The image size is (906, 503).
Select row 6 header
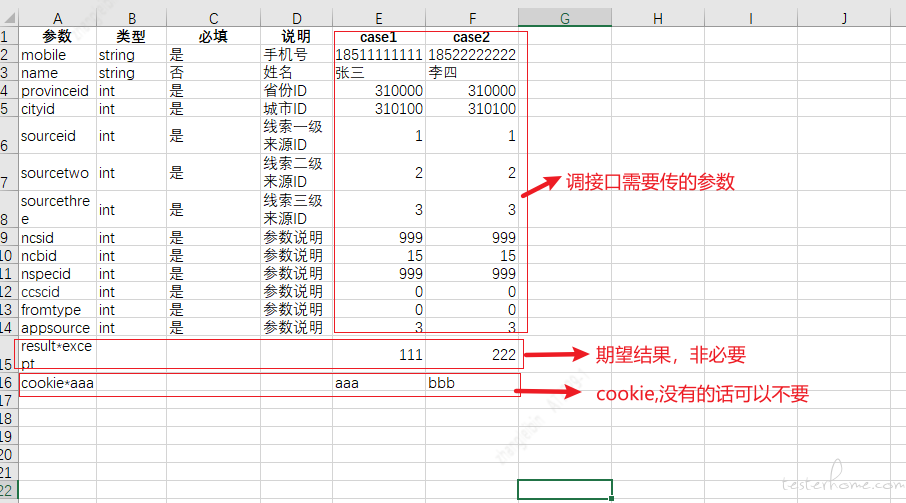[x=9, y=136]
